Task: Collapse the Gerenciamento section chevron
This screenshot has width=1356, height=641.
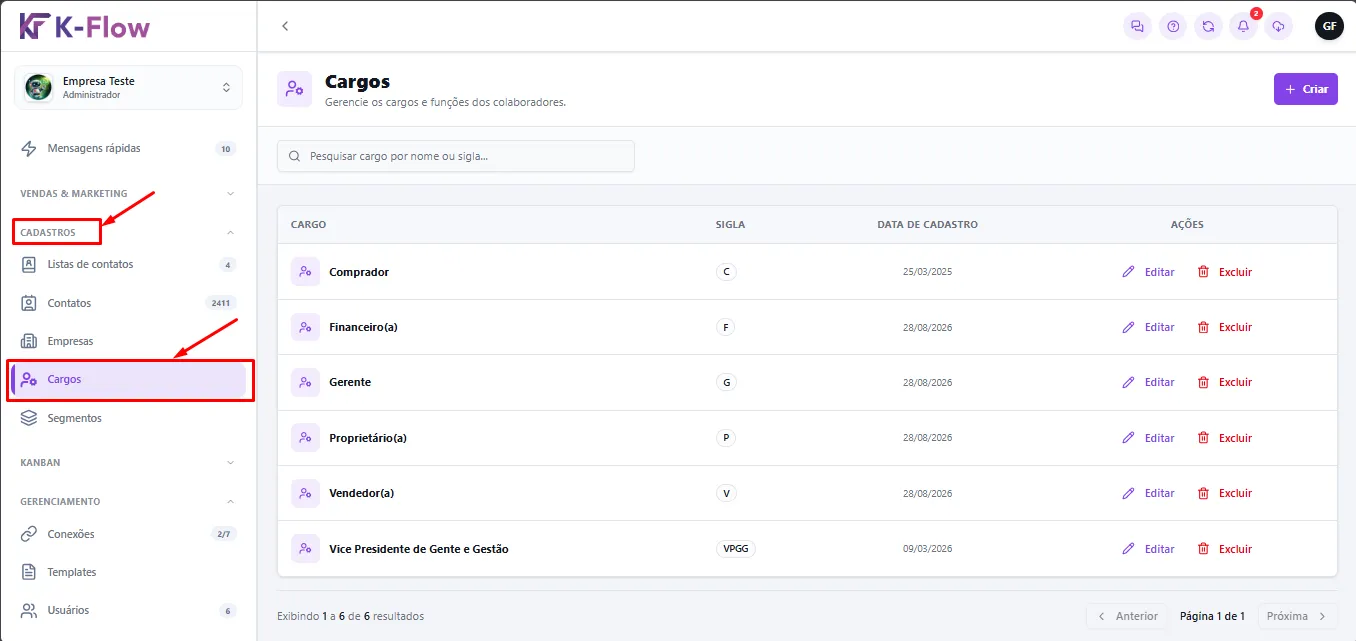Action: [230, 501]
